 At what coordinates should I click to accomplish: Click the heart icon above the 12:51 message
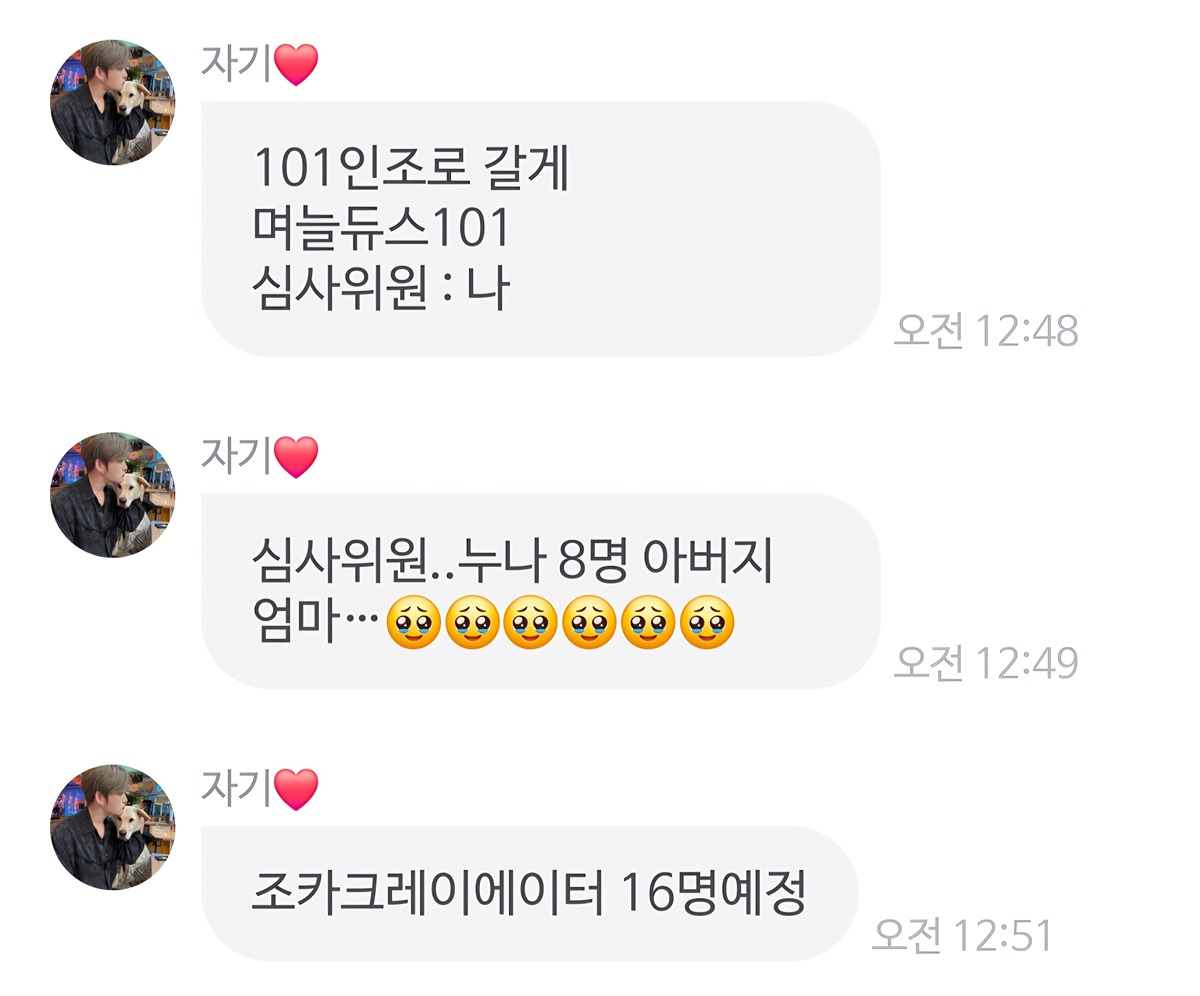tap(296, 790)
